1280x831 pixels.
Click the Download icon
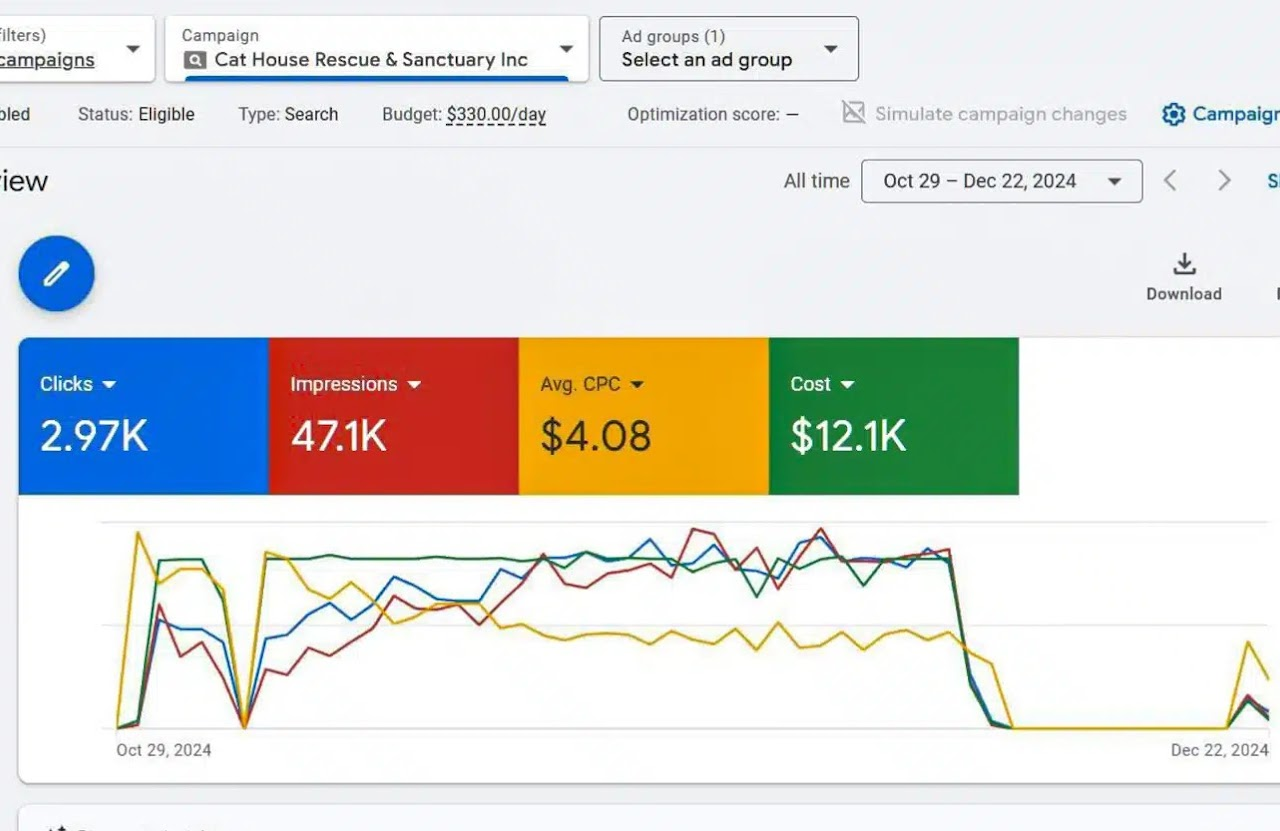pyautogui.click(x=1184, y=264)
